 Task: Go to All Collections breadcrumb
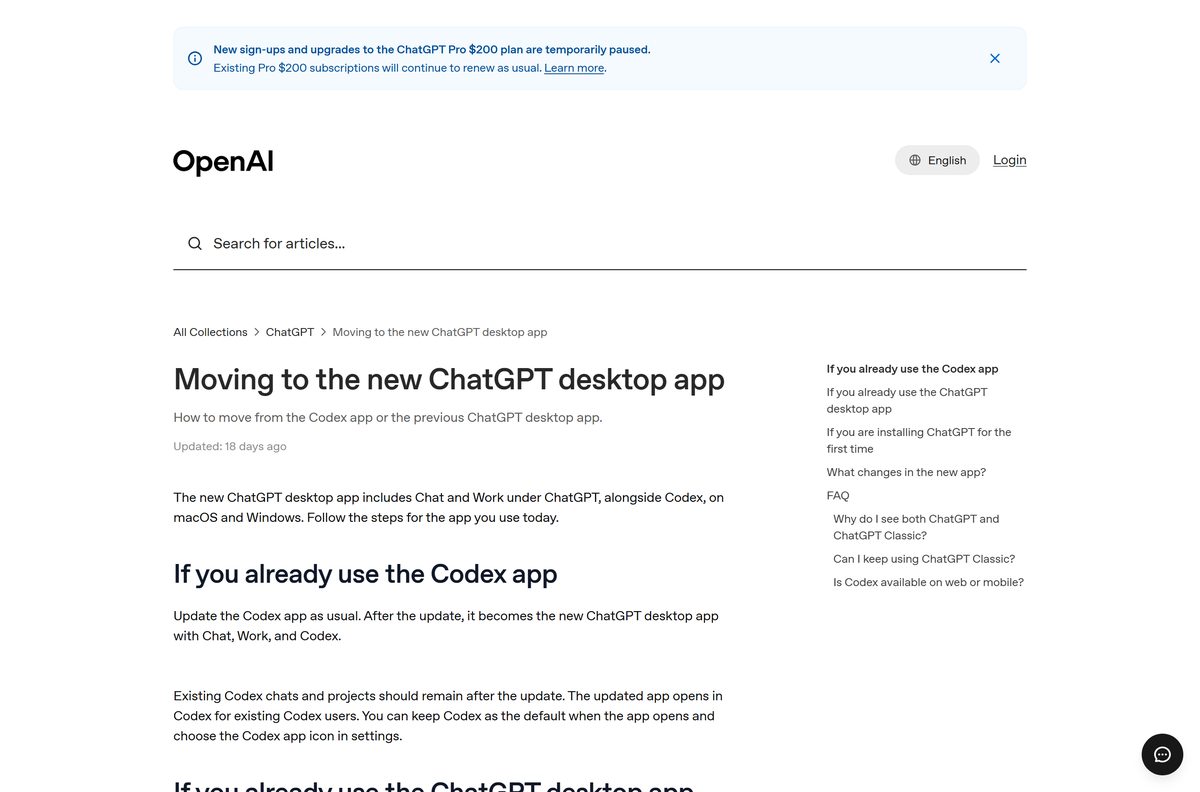pos(210,332)
